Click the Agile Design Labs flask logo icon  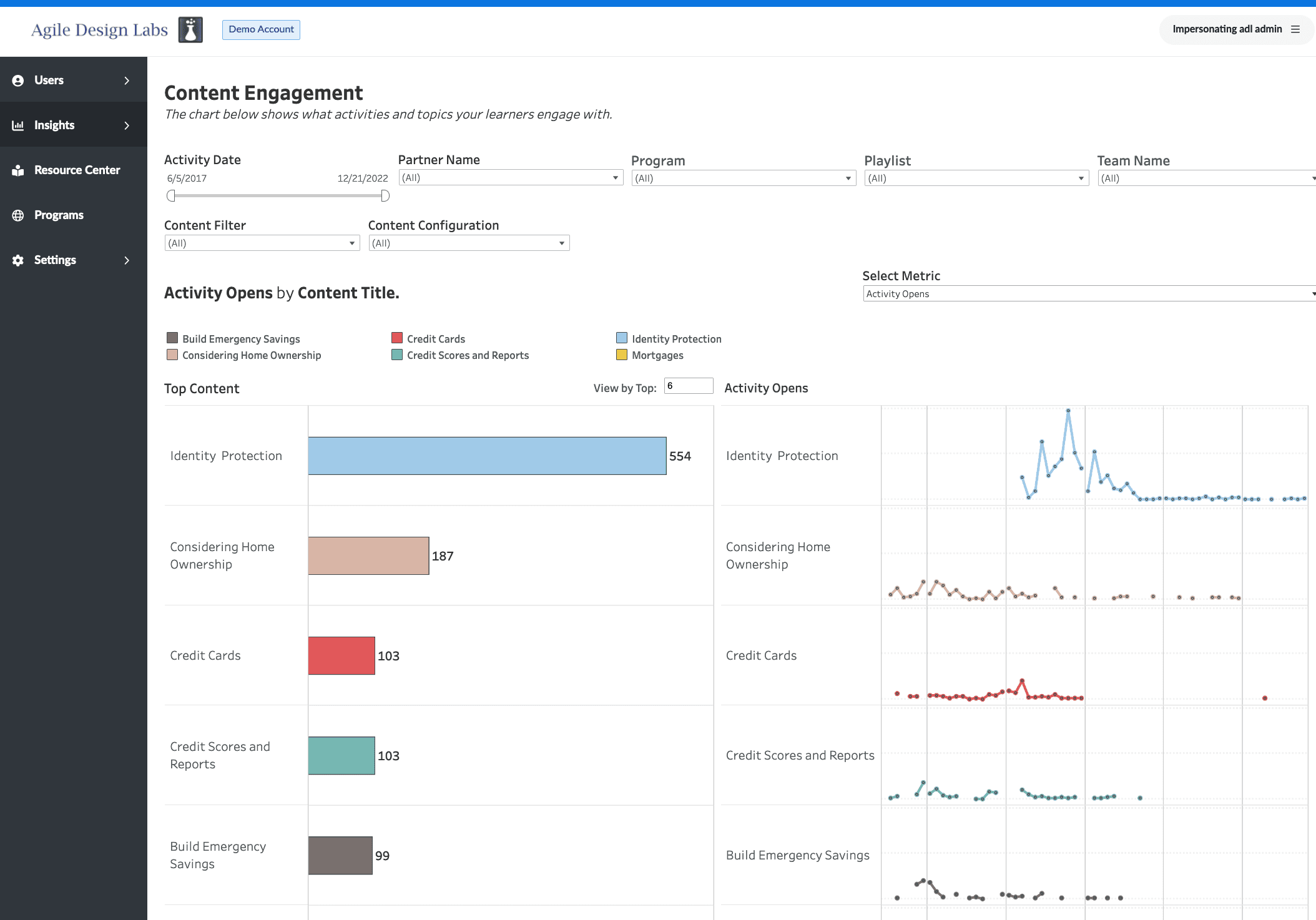pos(190,30)
